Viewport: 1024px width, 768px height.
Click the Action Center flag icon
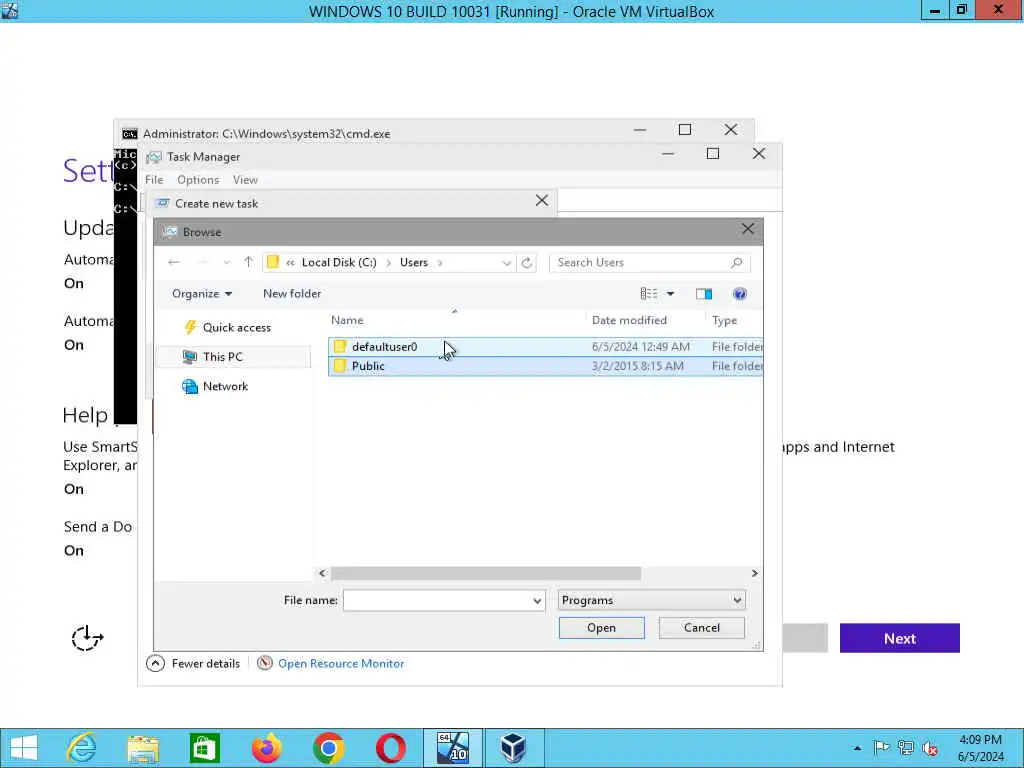(881, 748)
